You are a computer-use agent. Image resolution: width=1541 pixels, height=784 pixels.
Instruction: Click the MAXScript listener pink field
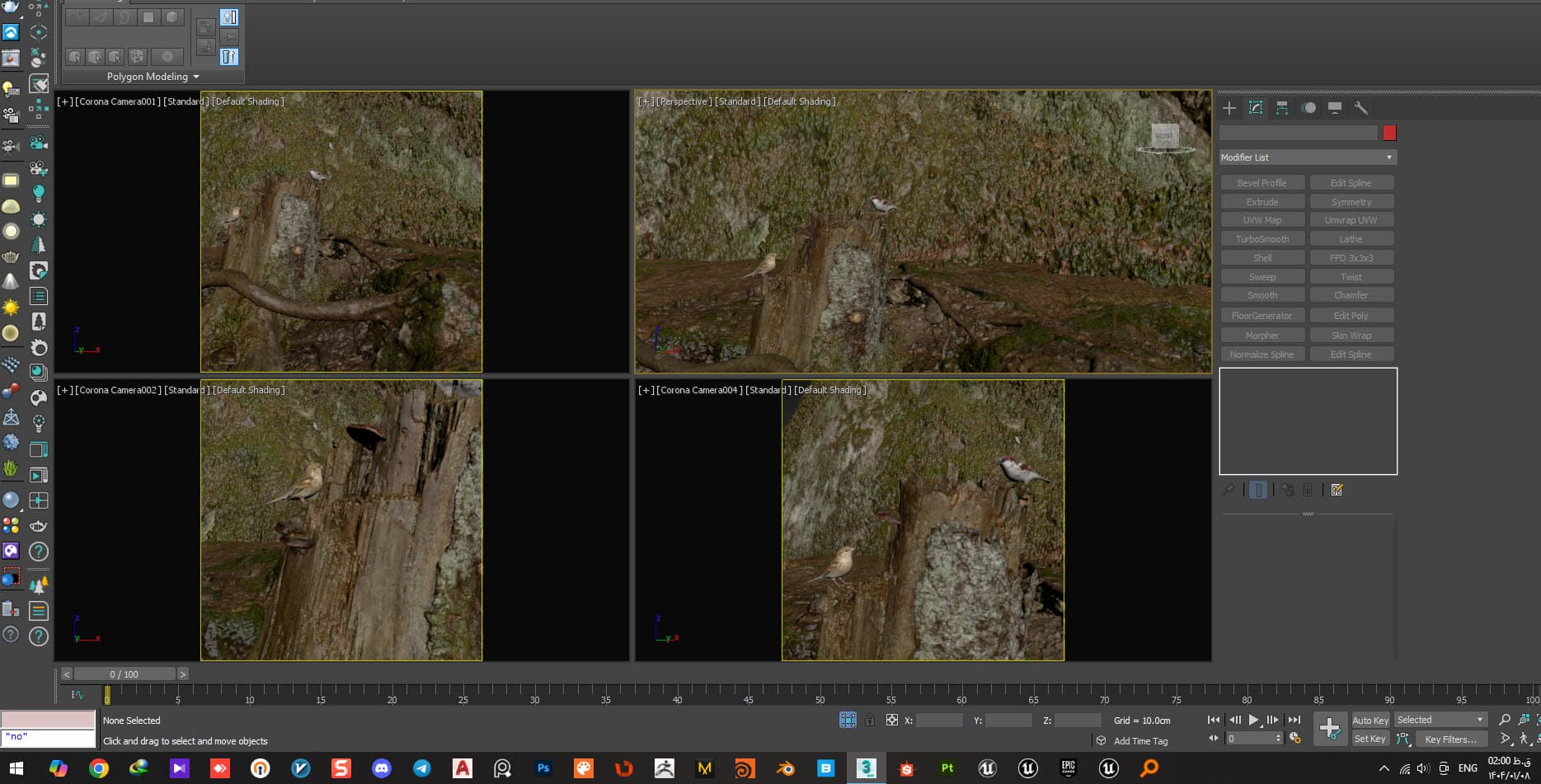pyautogui.click(x=48, y=720)
